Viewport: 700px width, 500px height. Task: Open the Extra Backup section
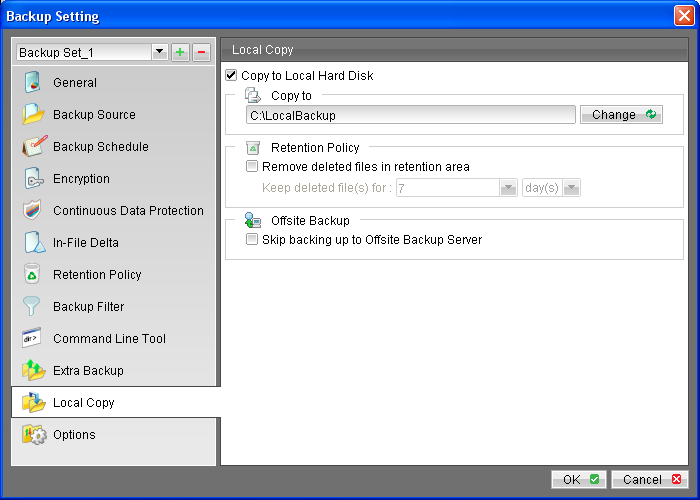(x=88, y=371)
